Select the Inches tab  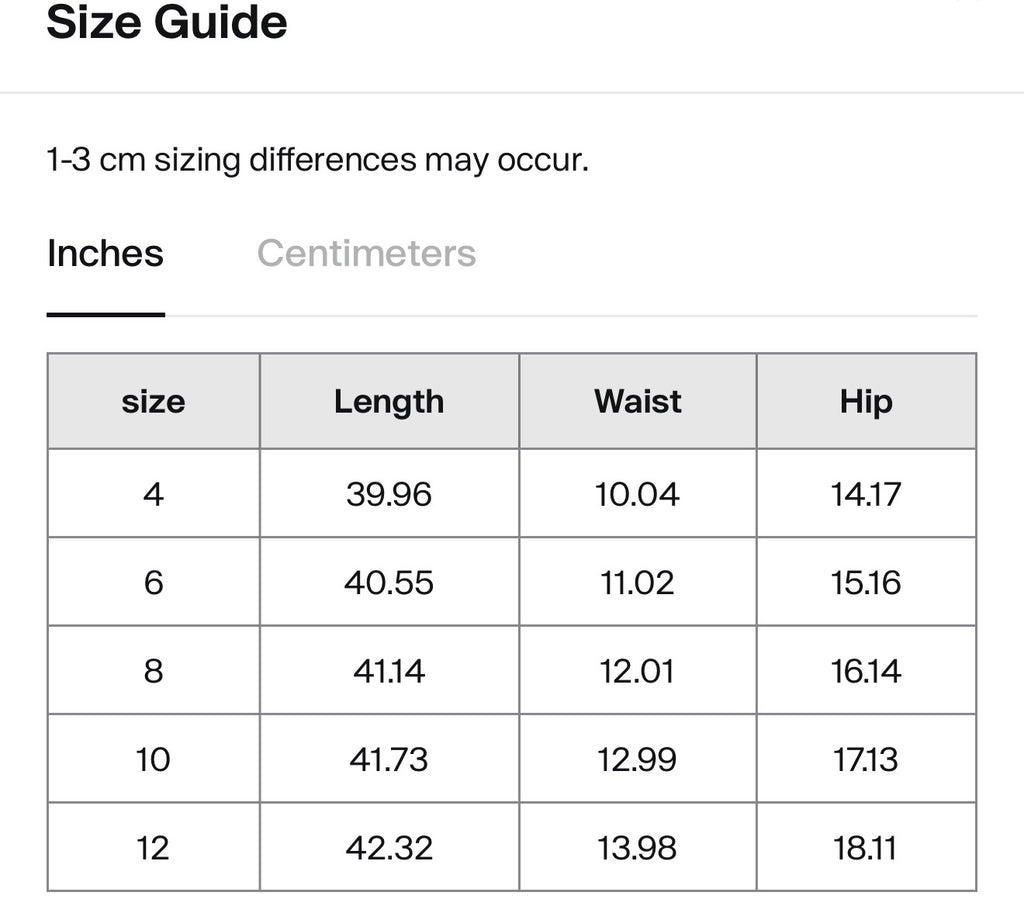105,253
